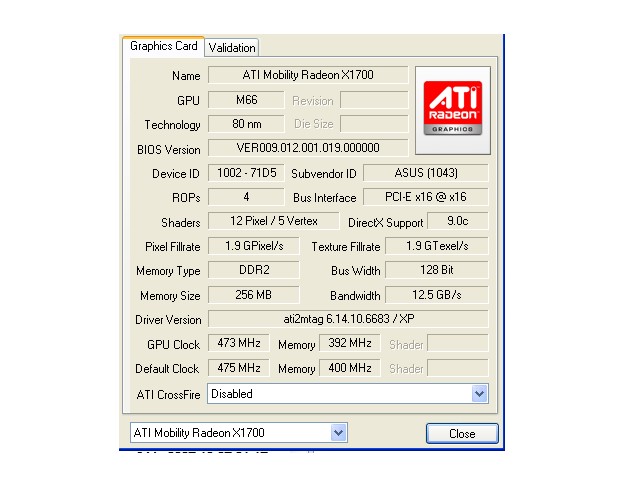Click GPU Clock memory value 392 MHz
This screenshot has width=640, height=480.
coord(350,343)
